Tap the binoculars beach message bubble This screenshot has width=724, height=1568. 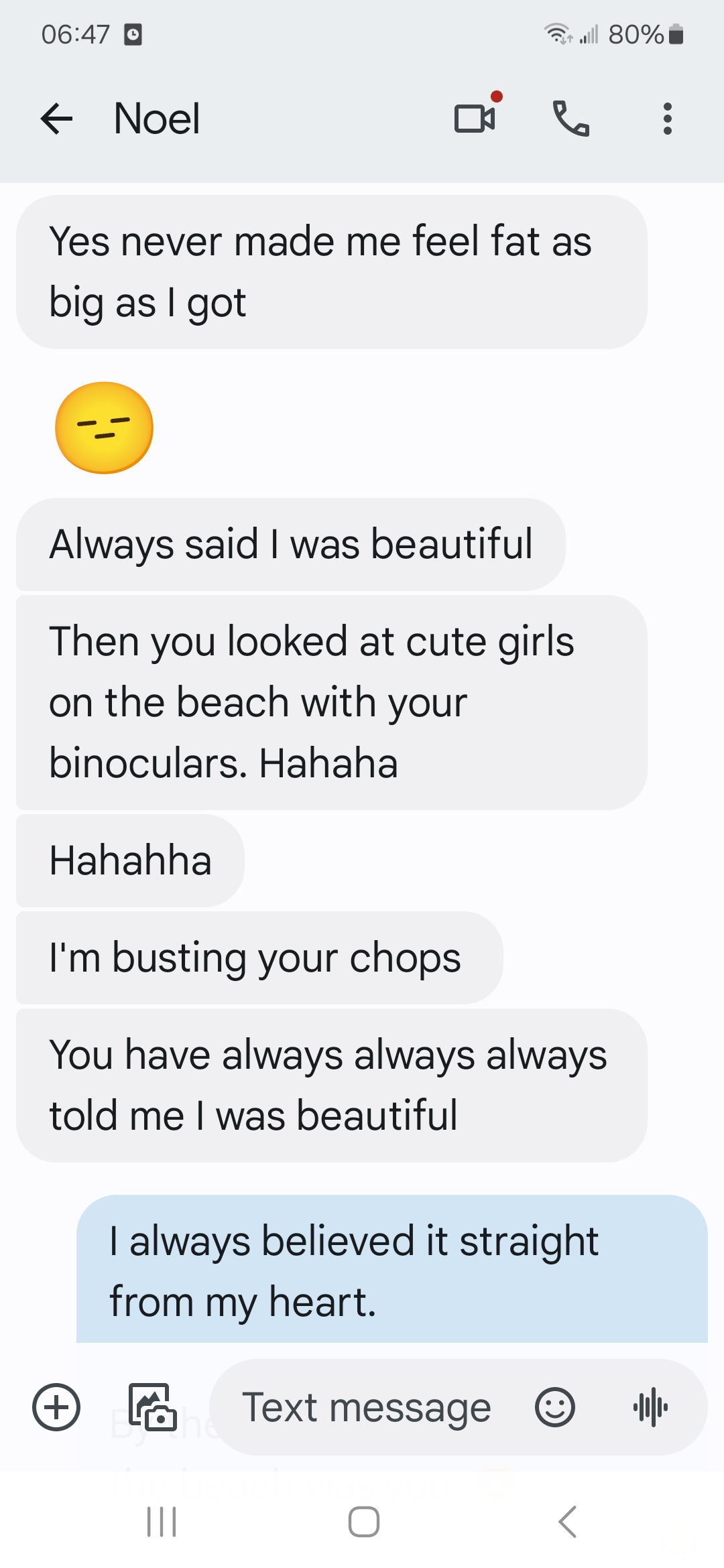(332, 702)
